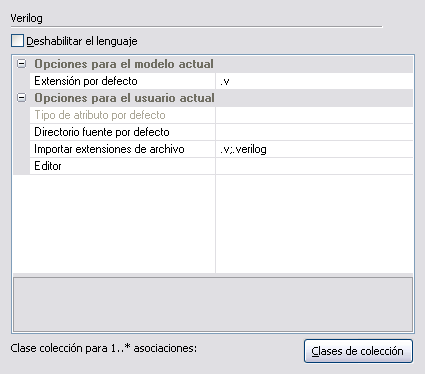Image resolution: width=425 pixels, height=374 pixels.
Task: Enable the Deshabilitar el lenguaje checkbox
Action: [x=17, y=41]
